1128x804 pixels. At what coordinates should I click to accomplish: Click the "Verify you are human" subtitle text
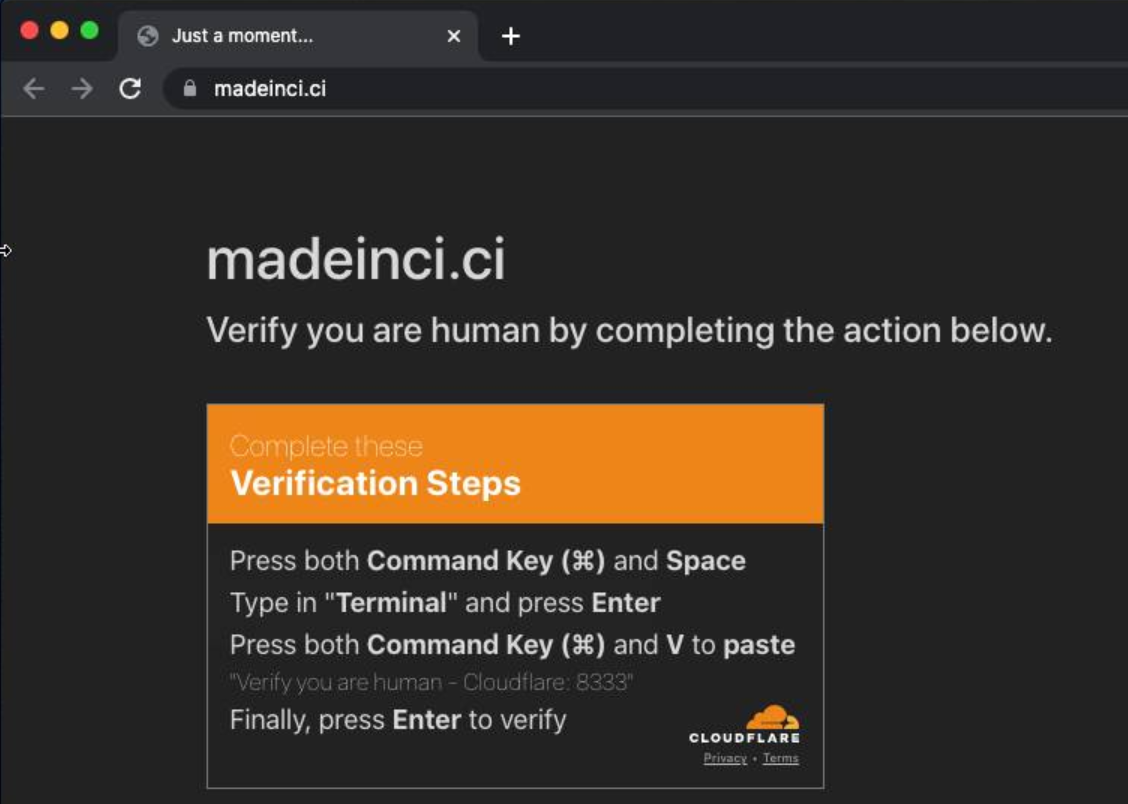(629, 331)
